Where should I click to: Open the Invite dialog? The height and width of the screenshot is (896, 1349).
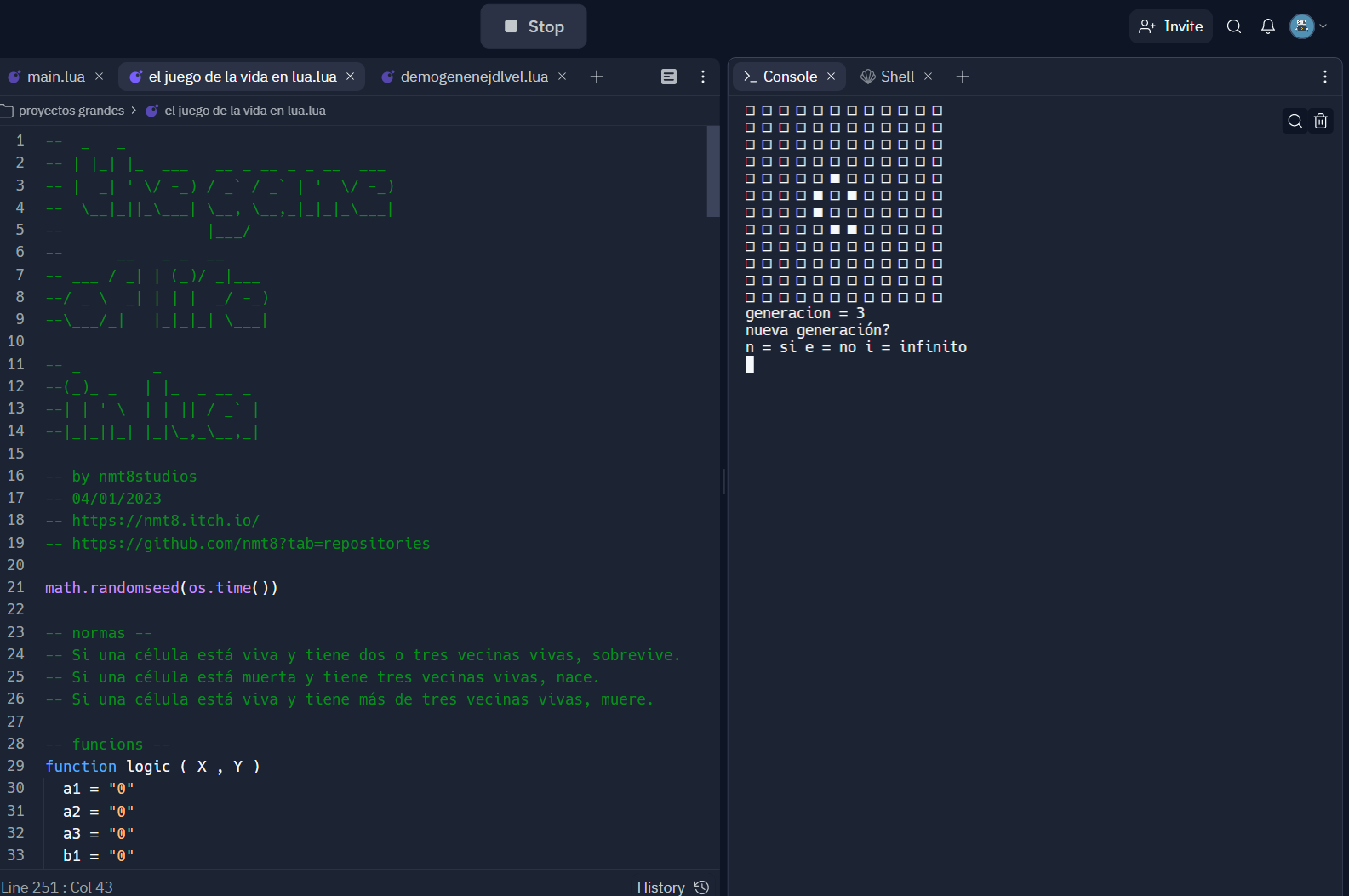(1171, 26)
